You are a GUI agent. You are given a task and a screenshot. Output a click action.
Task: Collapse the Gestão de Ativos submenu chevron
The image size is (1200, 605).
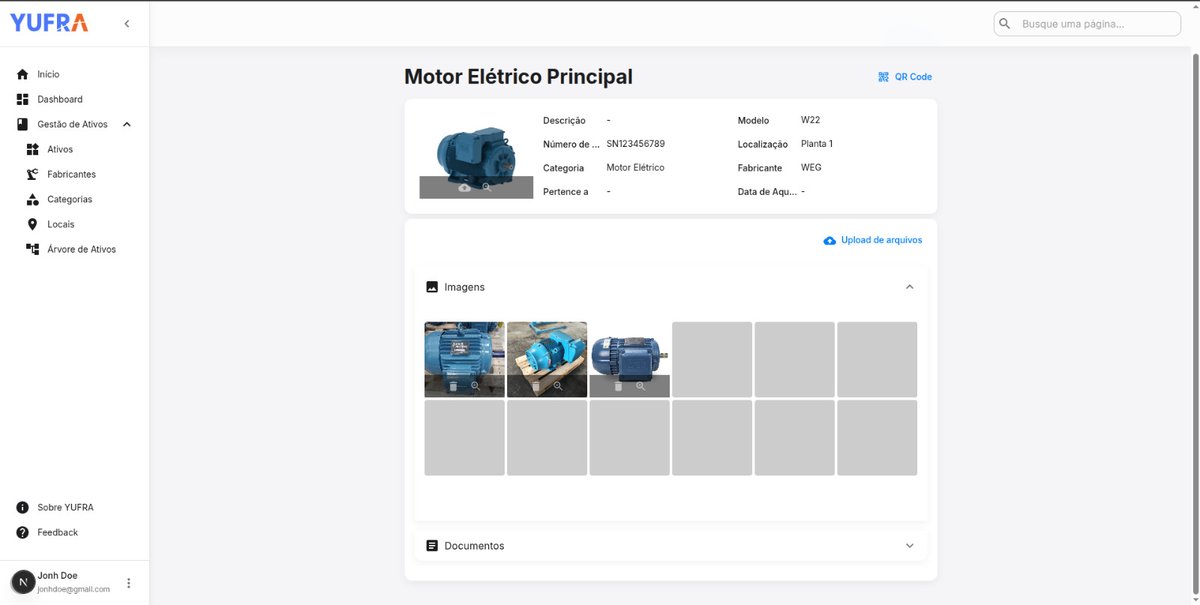[127, 124]
